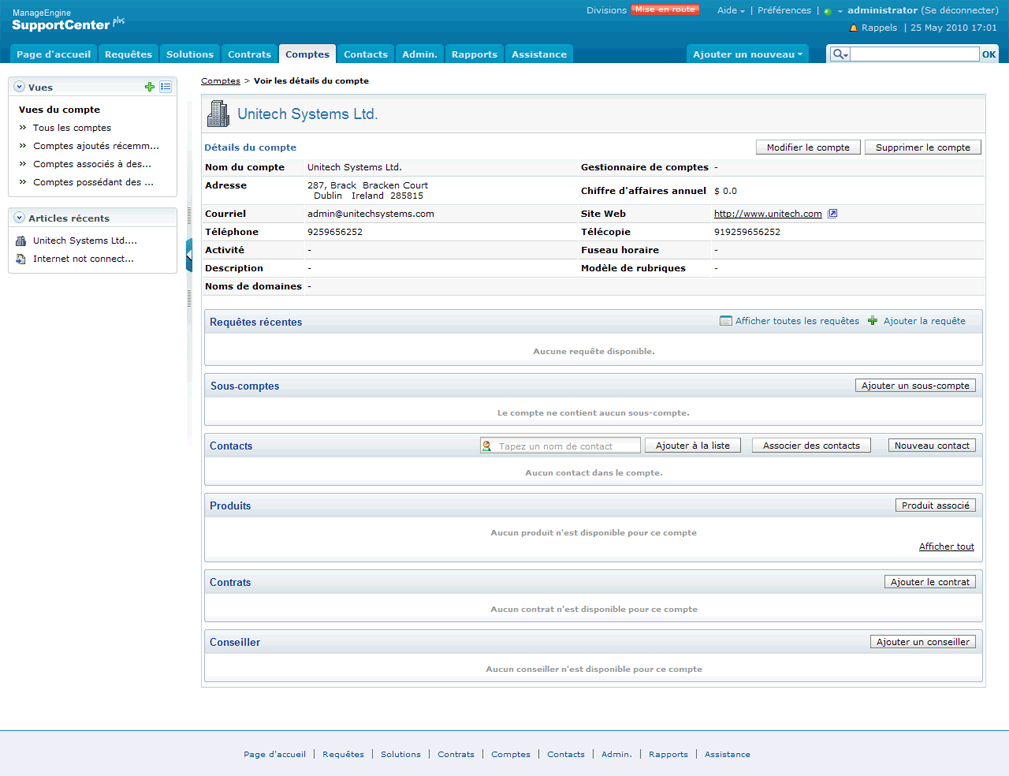Image resolution: width=1009 pixels, height=776 pixels.
Task: Click Produit associé button
Action: point(935,505)
